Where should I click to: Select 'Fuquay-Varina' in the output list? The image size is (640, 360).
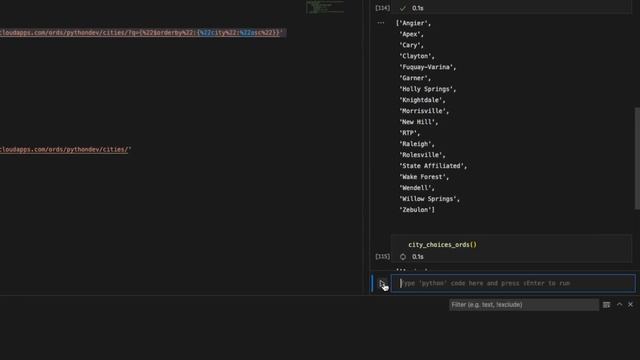coord(426,67)
